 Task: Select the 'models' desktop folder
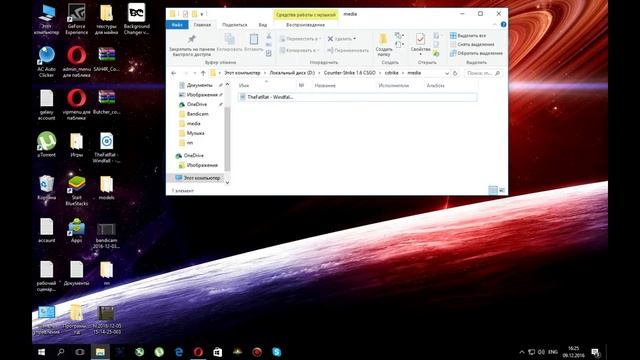tap(106, 188)
